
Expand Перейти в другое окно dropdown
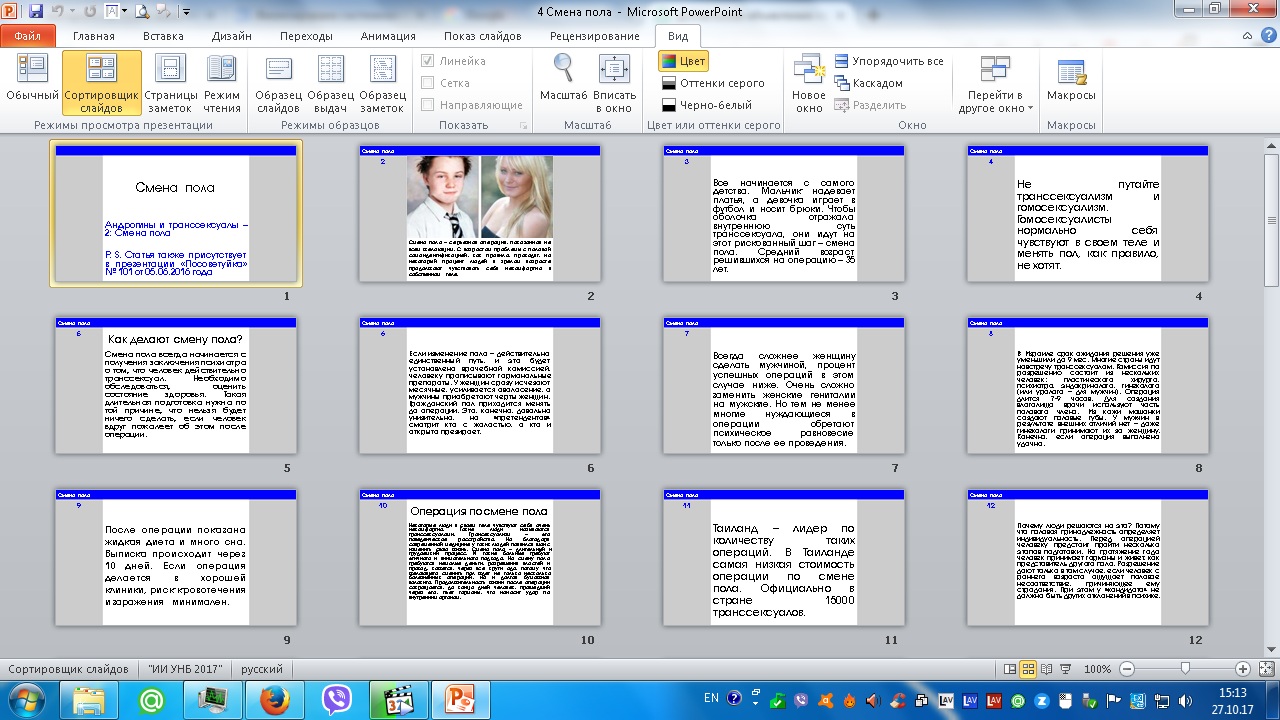[994, 82]
